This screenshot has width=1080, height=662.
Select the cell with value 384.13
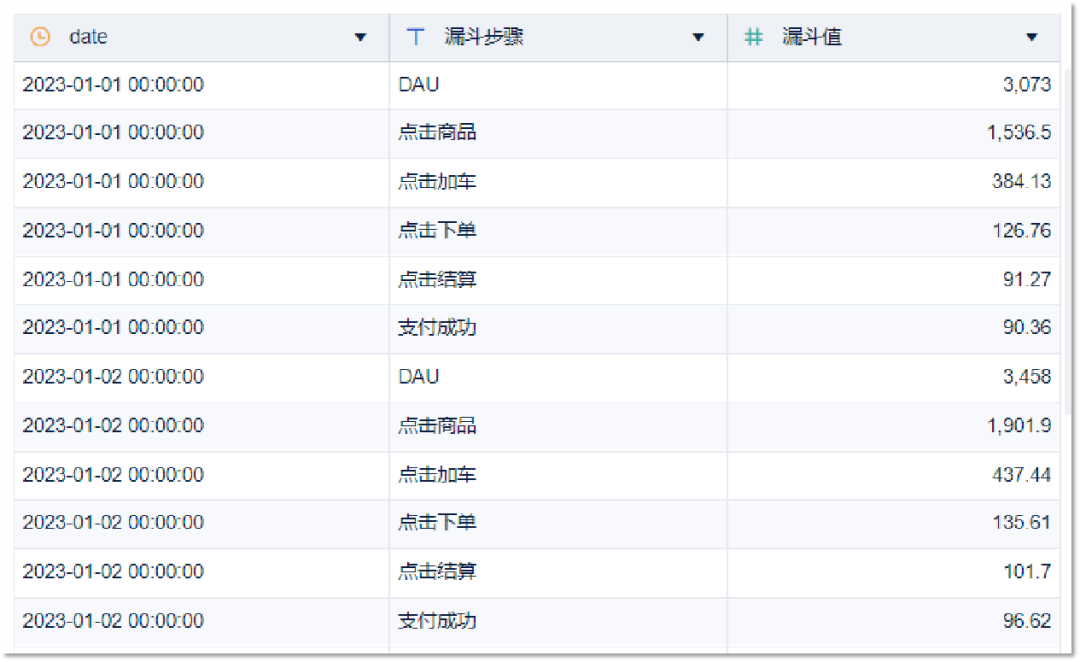pos(894,182)
